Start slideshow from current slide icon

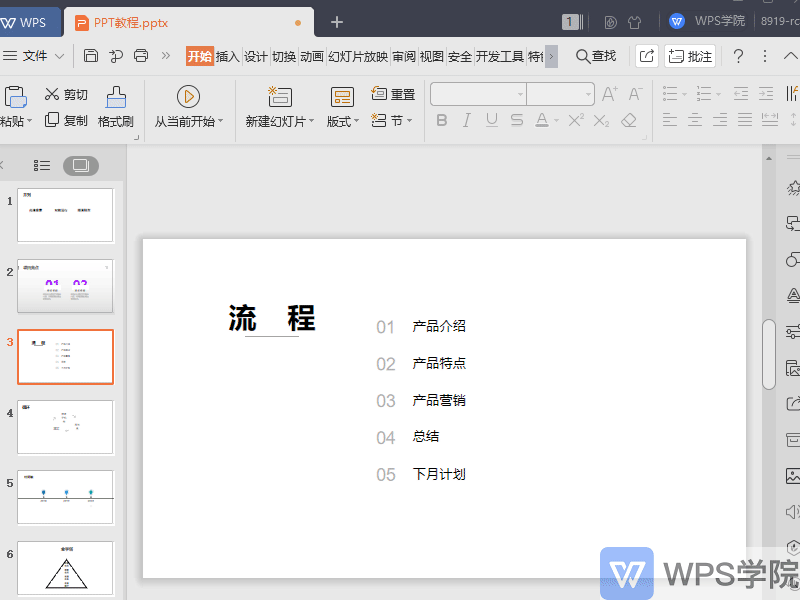coord(188,96)
